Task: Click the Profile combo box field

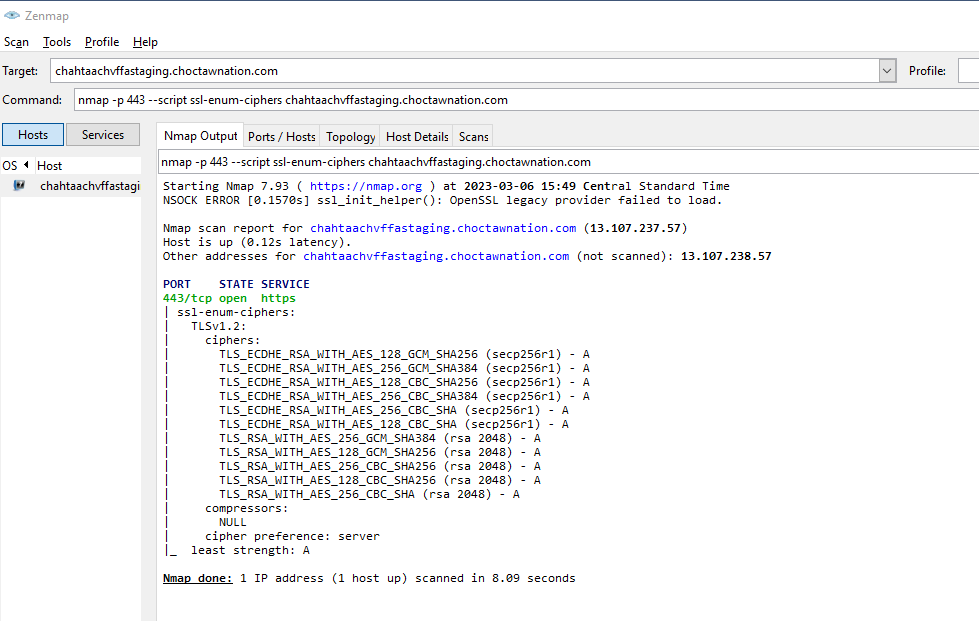Action: click(x=968, y=71)
